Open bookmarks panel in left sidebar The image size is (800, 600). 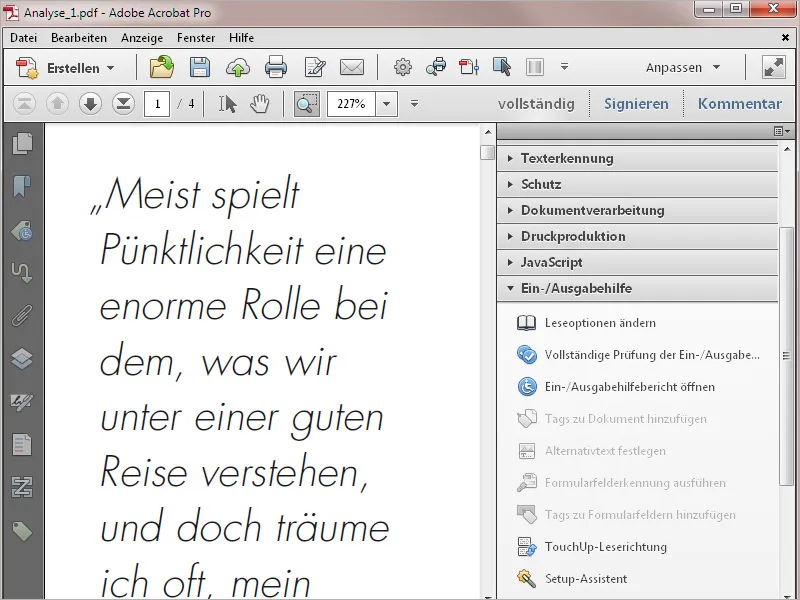coord(22,186)
